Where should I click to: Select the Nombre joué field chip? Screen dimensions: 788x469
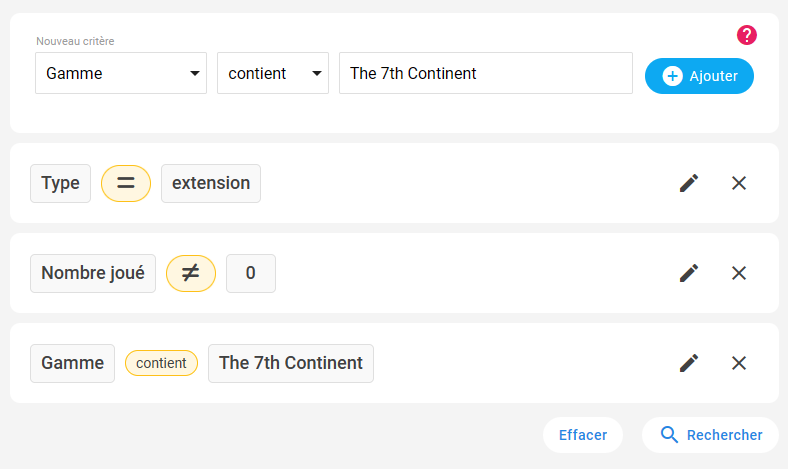point(93,274)
